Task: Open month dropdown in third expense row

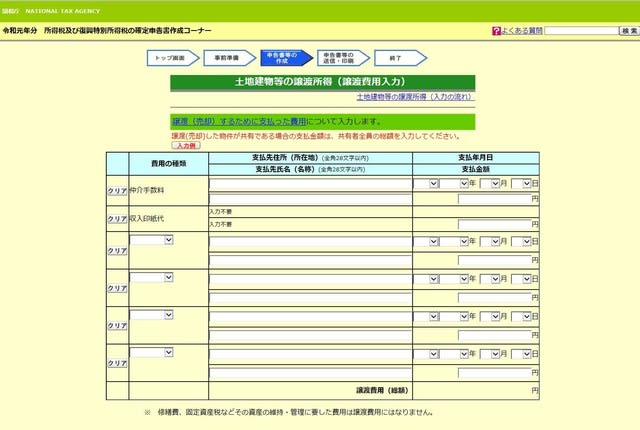Action: coord(490,242)
